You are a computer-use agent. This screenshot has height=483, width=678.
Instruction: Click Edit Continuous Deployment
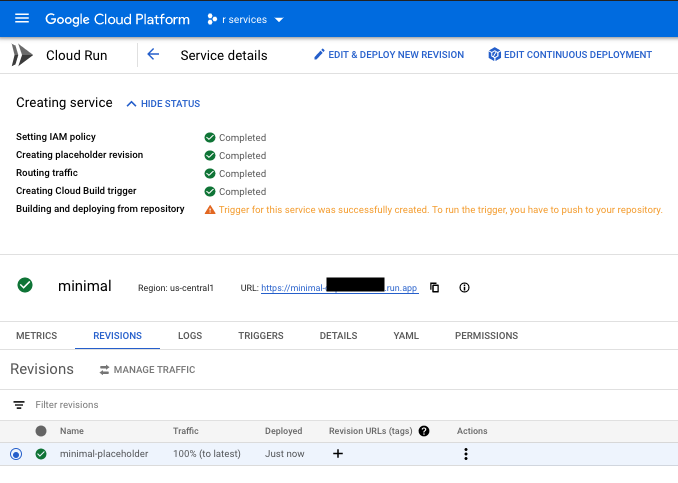(x=570, y=55)
